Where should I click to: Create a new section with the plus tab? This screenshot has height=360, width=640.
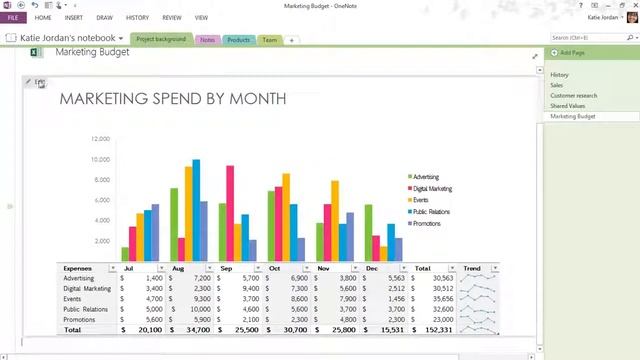coord(291,40)
